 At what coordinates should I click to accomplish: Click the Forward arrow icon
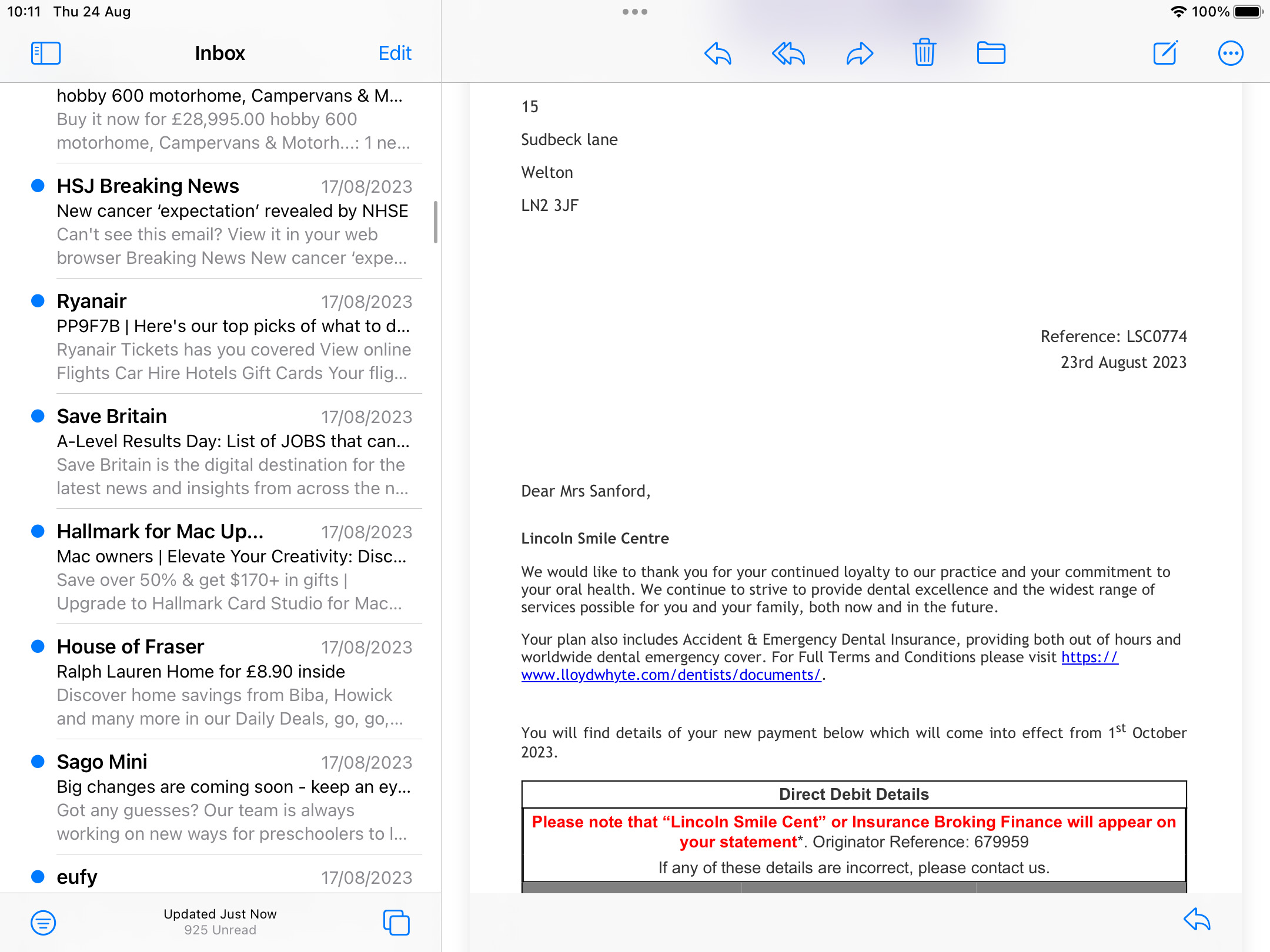pyautogui.click(x=860, y=53)
